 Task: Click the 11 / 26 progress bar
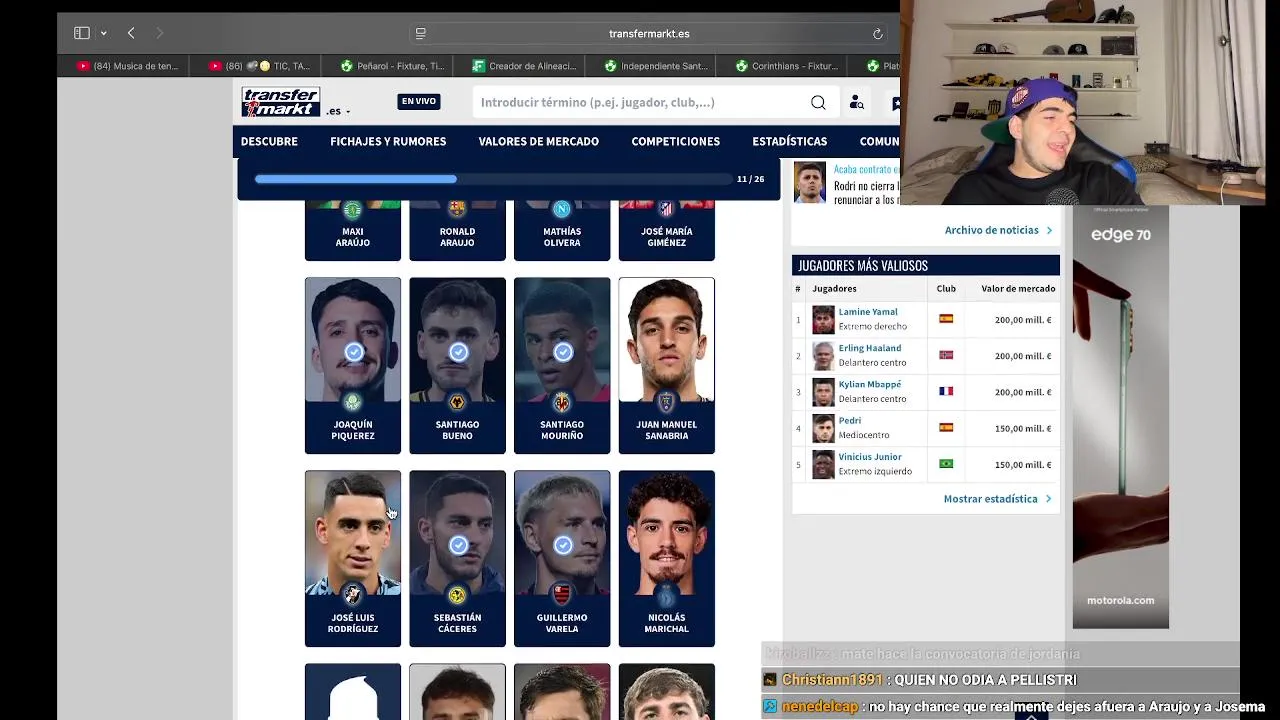click(492, 179)
